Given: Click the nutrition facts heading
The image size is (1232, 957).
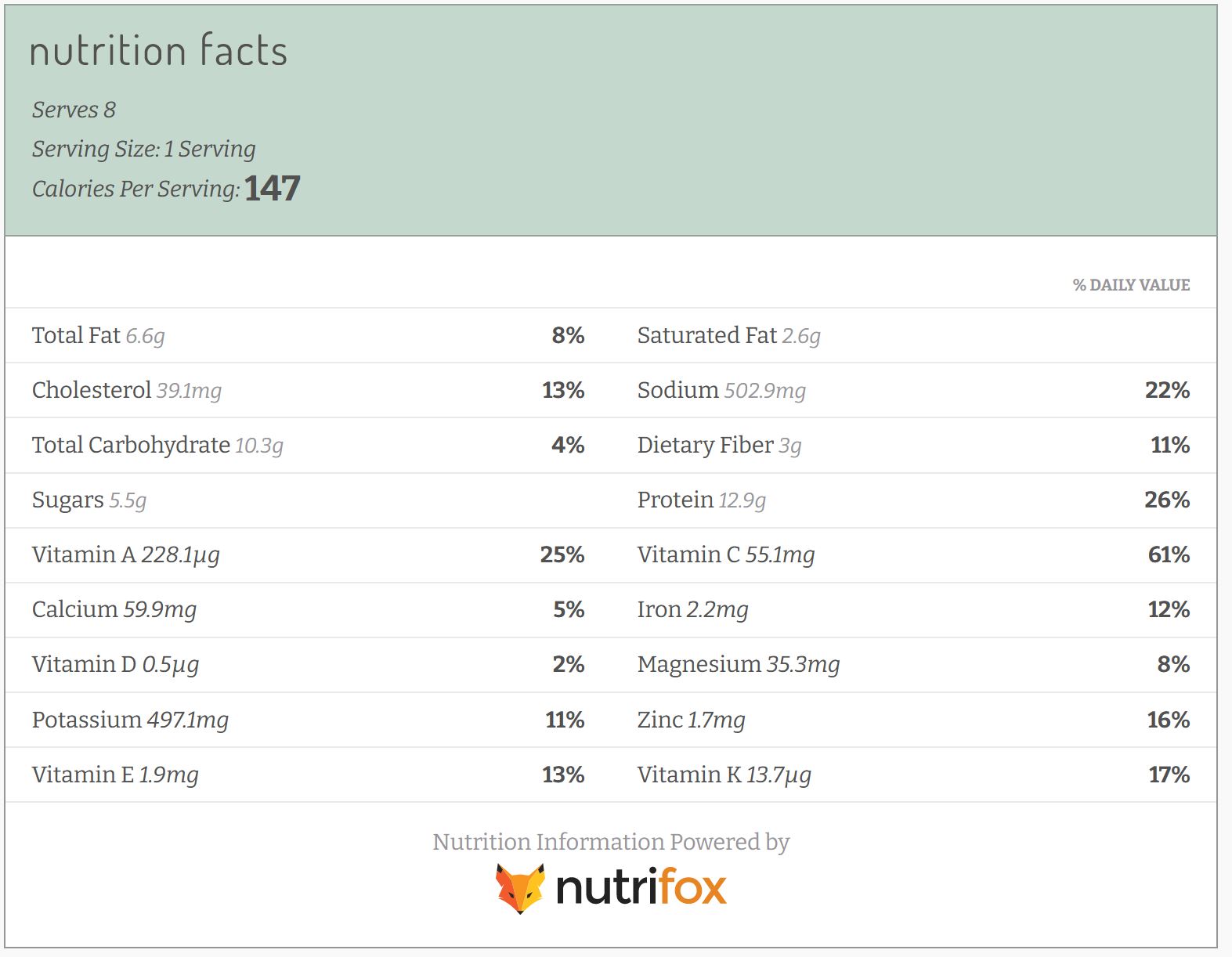Looking at the screenshot, I should 158,52.
